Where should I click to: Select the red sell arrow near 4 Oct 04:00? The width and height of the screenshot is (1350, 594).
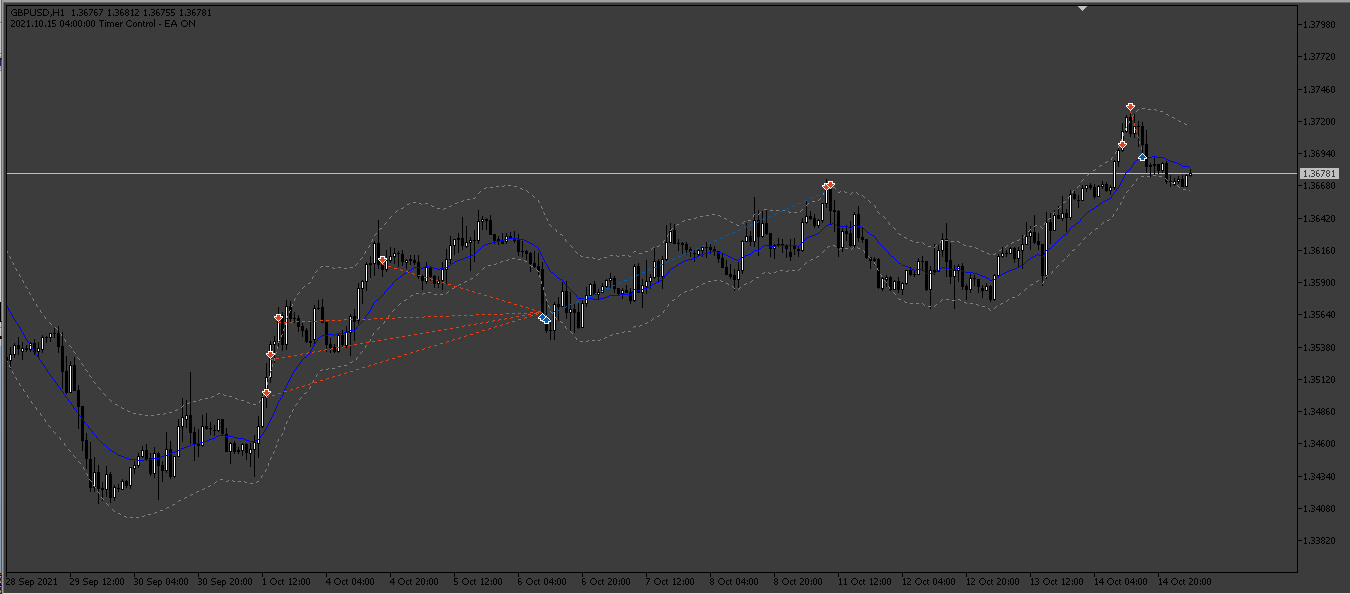point(382,260)
